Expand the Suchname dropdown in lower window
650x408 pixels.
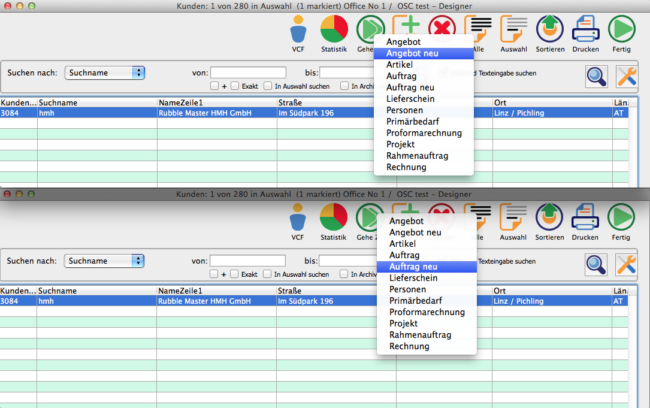pos(104,260)
